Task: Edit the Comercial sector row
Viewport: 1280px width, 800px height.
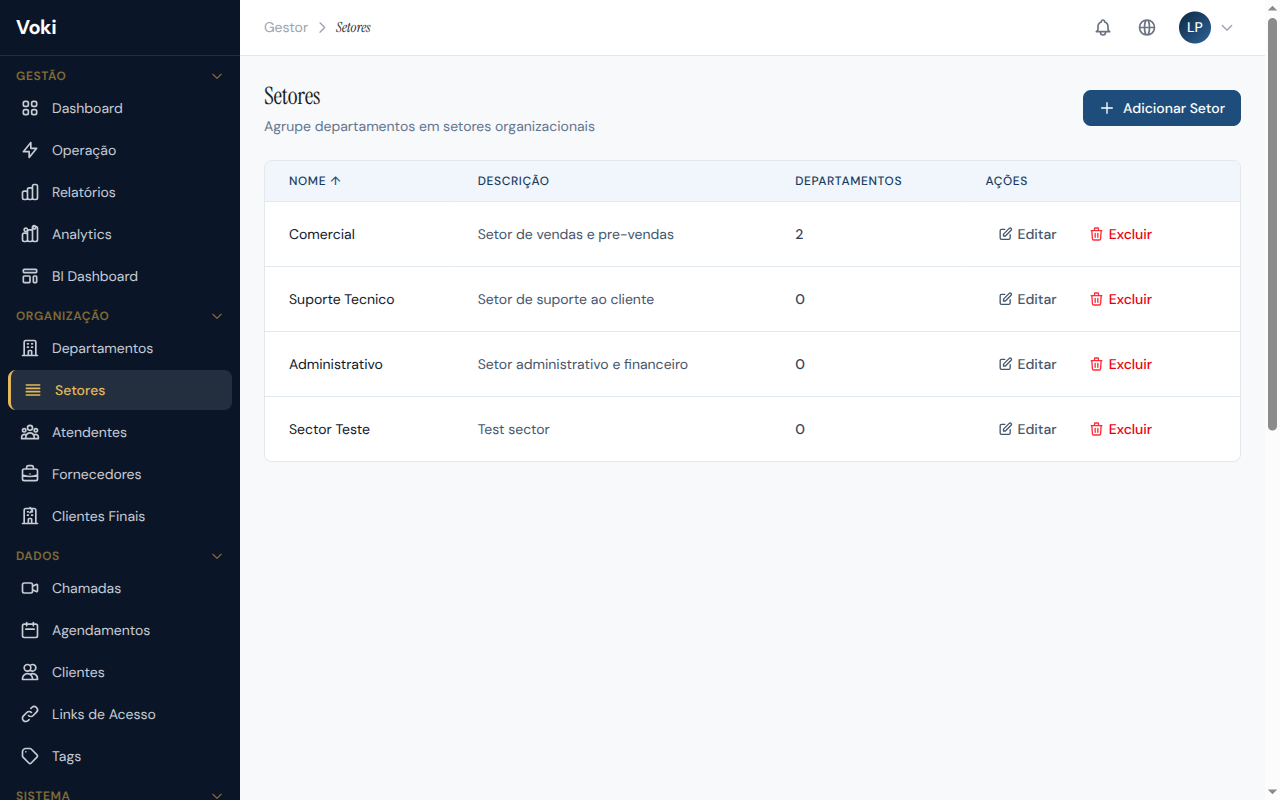Action: tap(1028, 234)
